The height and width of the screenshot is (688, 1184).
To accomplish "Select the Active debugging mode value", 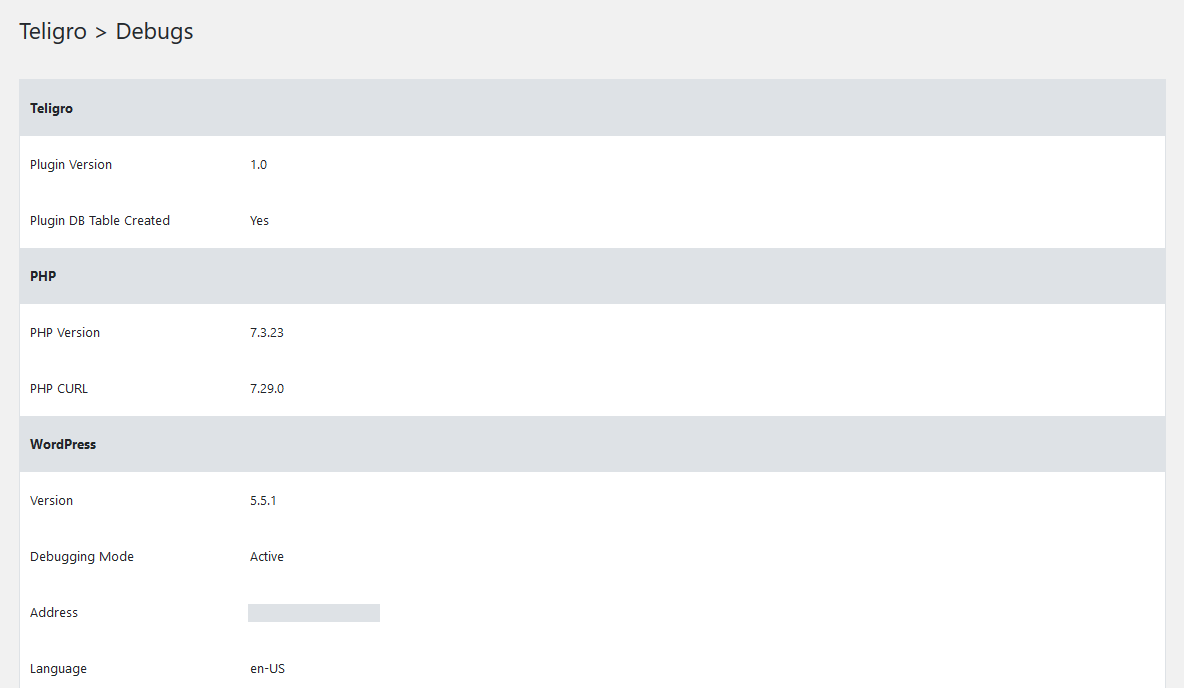I will click(267, 557).
